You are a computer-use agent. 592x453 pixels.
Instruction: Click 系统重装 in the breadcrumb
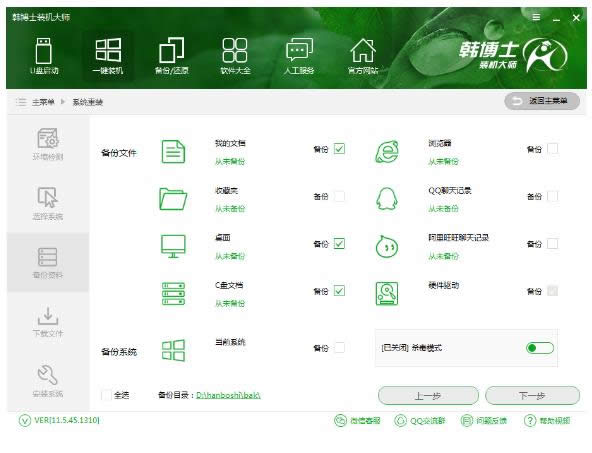pos(88,102)
